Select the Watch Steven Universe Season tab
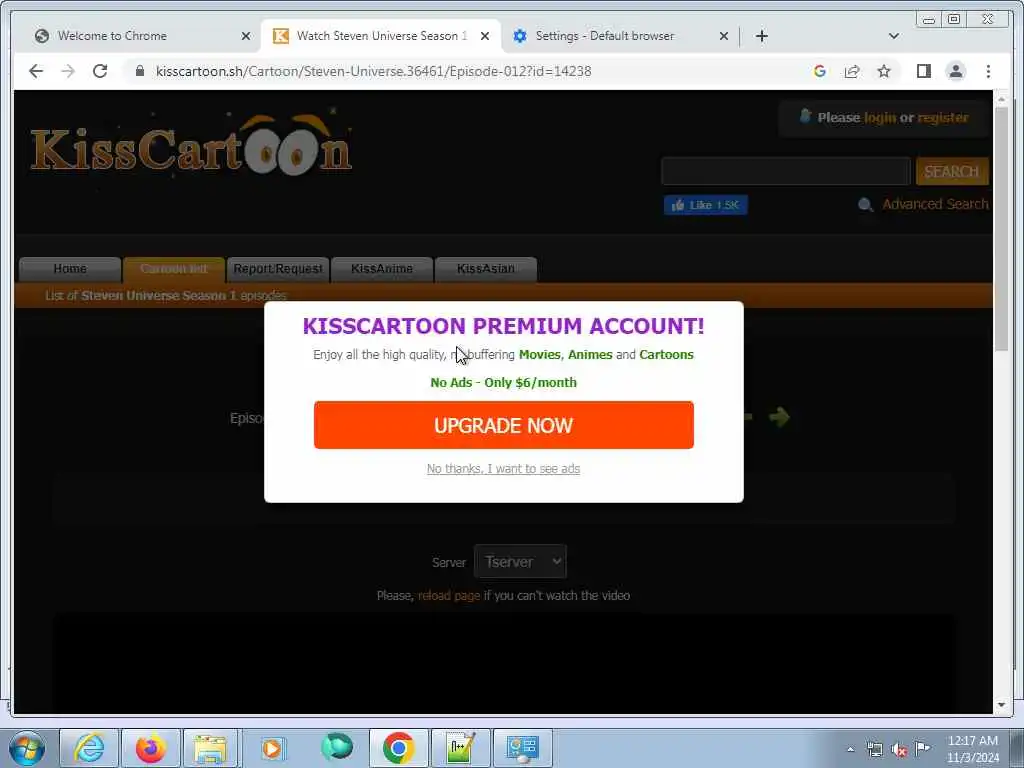 381,36
